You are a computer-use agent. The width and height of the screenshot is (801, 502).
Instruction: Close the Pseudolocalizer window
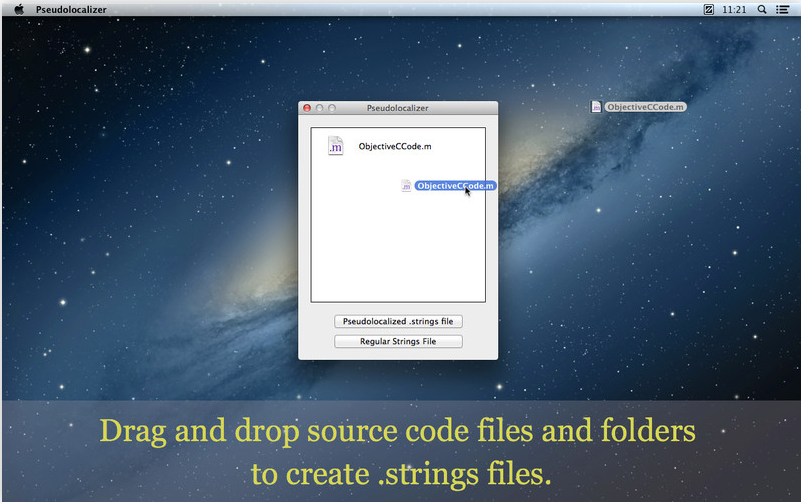click(x=307, y=108)
